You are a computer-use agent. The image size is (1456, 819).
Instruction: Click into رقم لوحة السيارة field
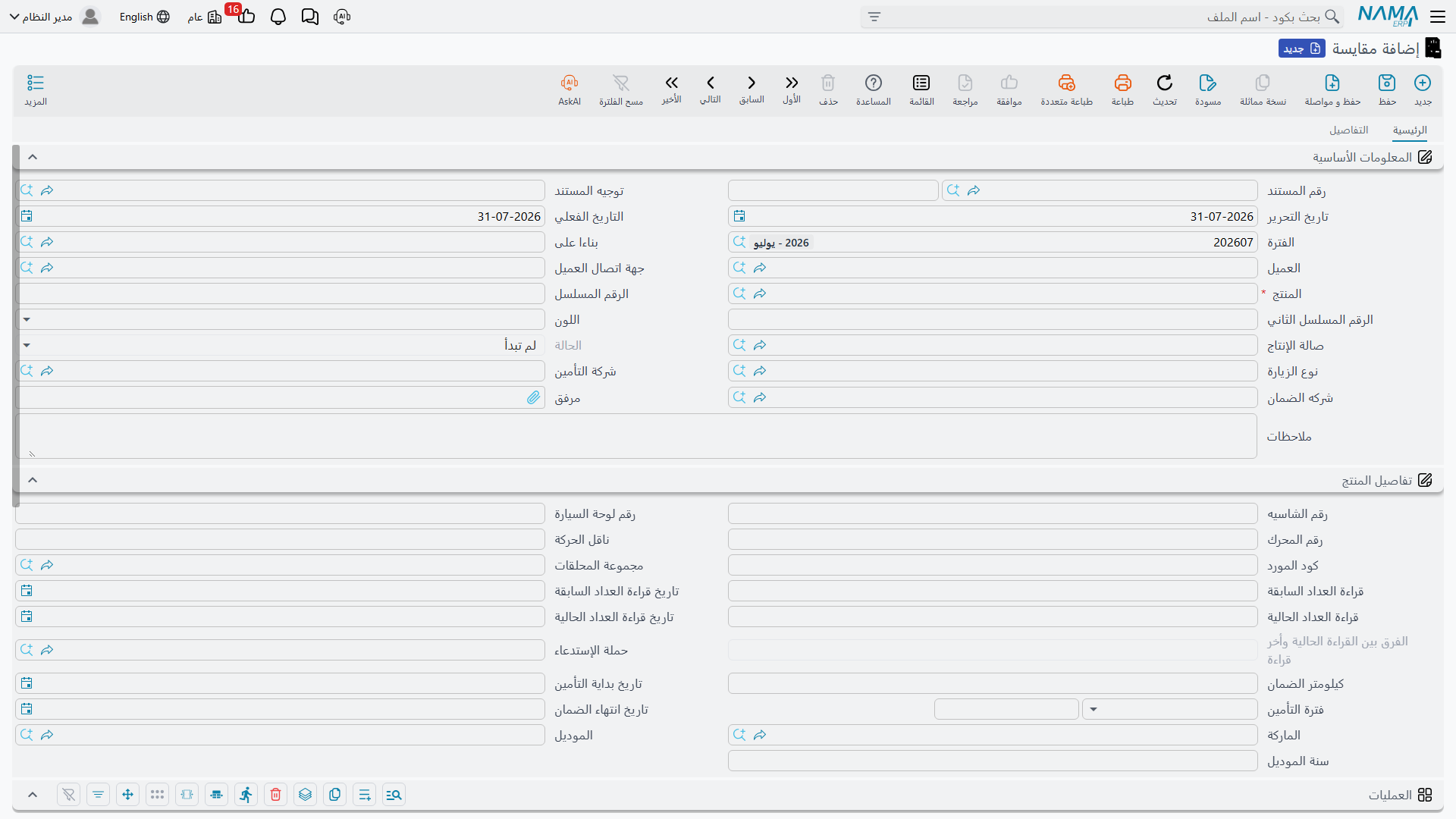(x=280, y=514)
